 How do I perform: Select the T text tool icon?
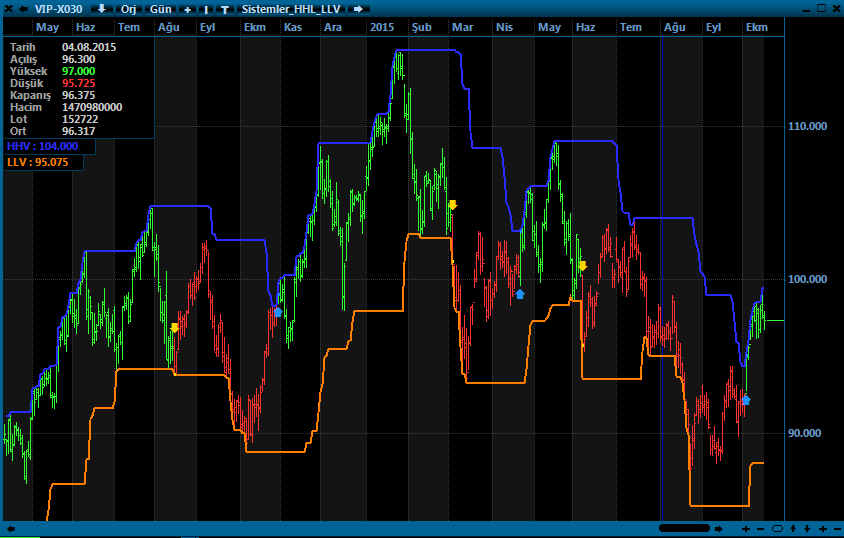[x=225, y=9]
